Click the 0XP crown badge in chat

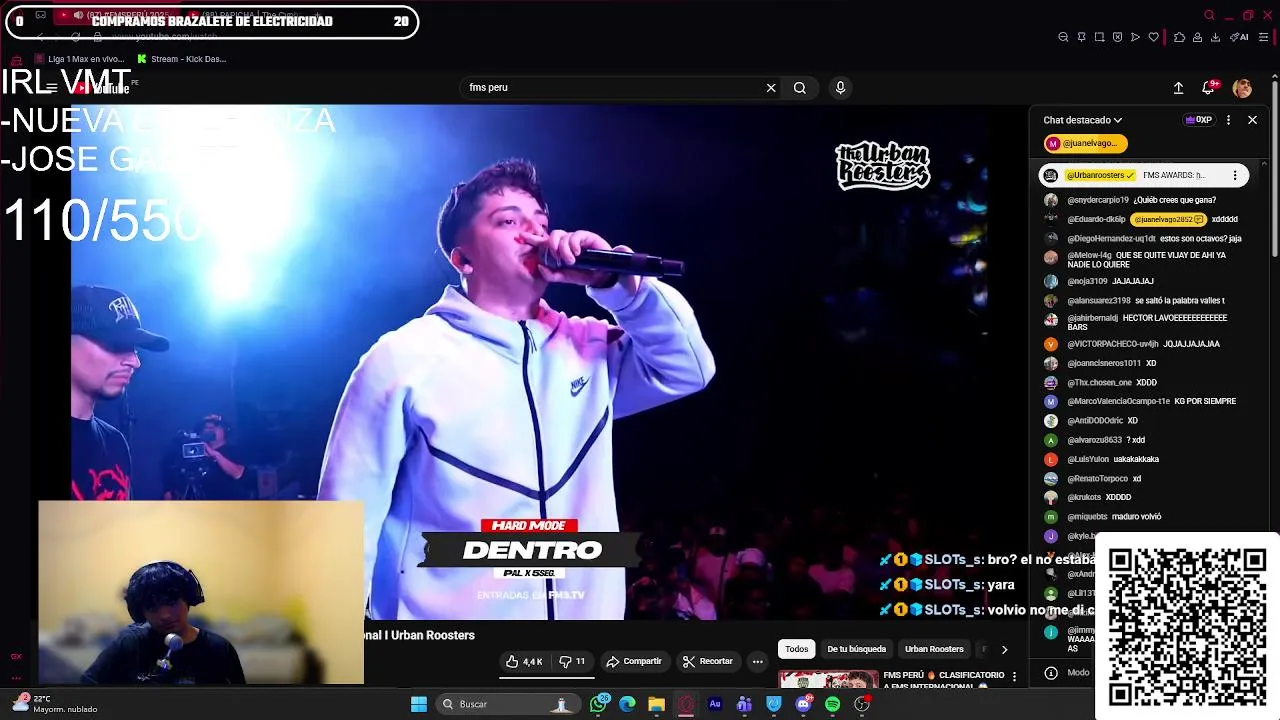(x=1198, y=120)
